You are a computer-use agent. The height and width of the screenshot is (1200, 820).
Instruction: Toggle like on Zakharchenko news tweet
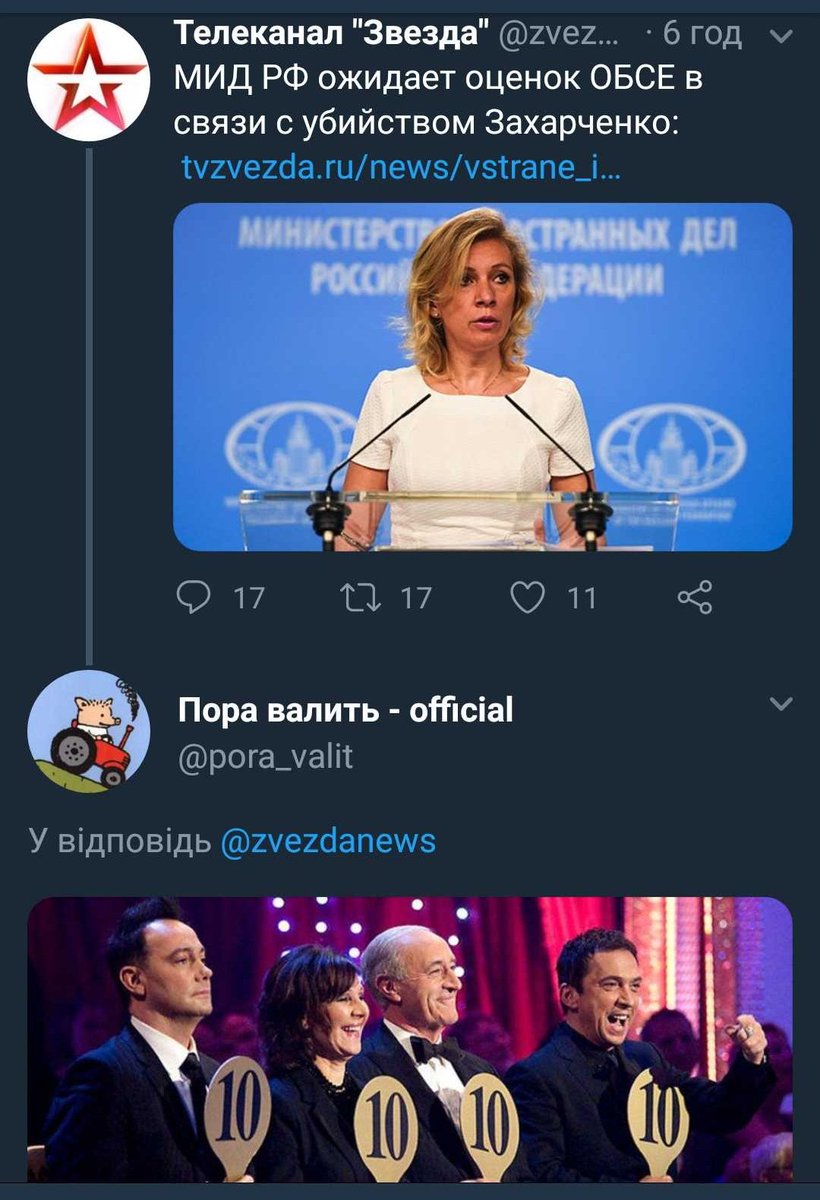pos(530,598)
